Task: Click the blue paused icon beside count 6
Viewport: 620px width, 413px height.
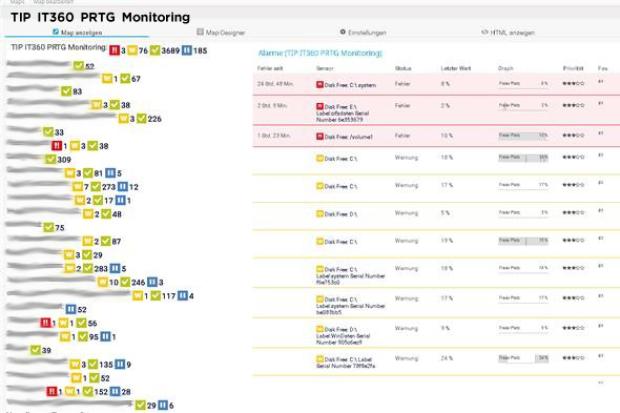Action: click(163, 405)
